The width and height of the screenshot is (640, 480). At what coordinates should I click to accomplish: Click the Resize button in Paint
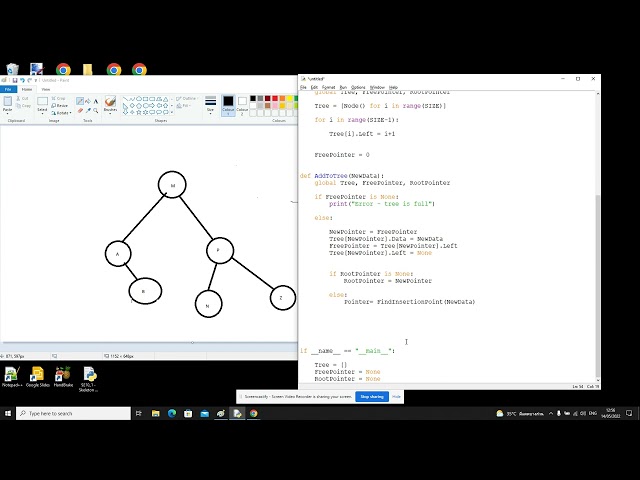60,105
